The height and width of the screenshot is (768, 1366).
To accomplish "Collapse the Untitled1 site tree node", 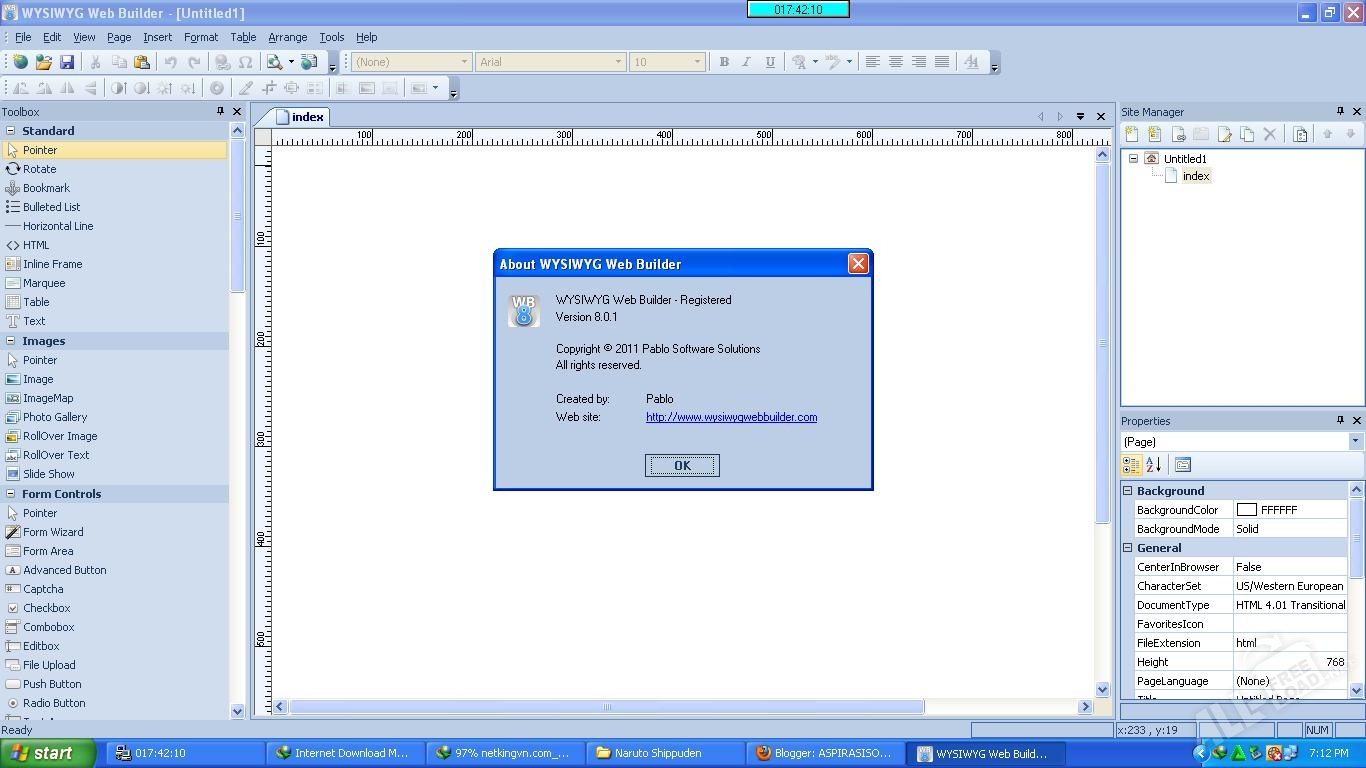I will pyautogui.click(x=1133, y=159).
